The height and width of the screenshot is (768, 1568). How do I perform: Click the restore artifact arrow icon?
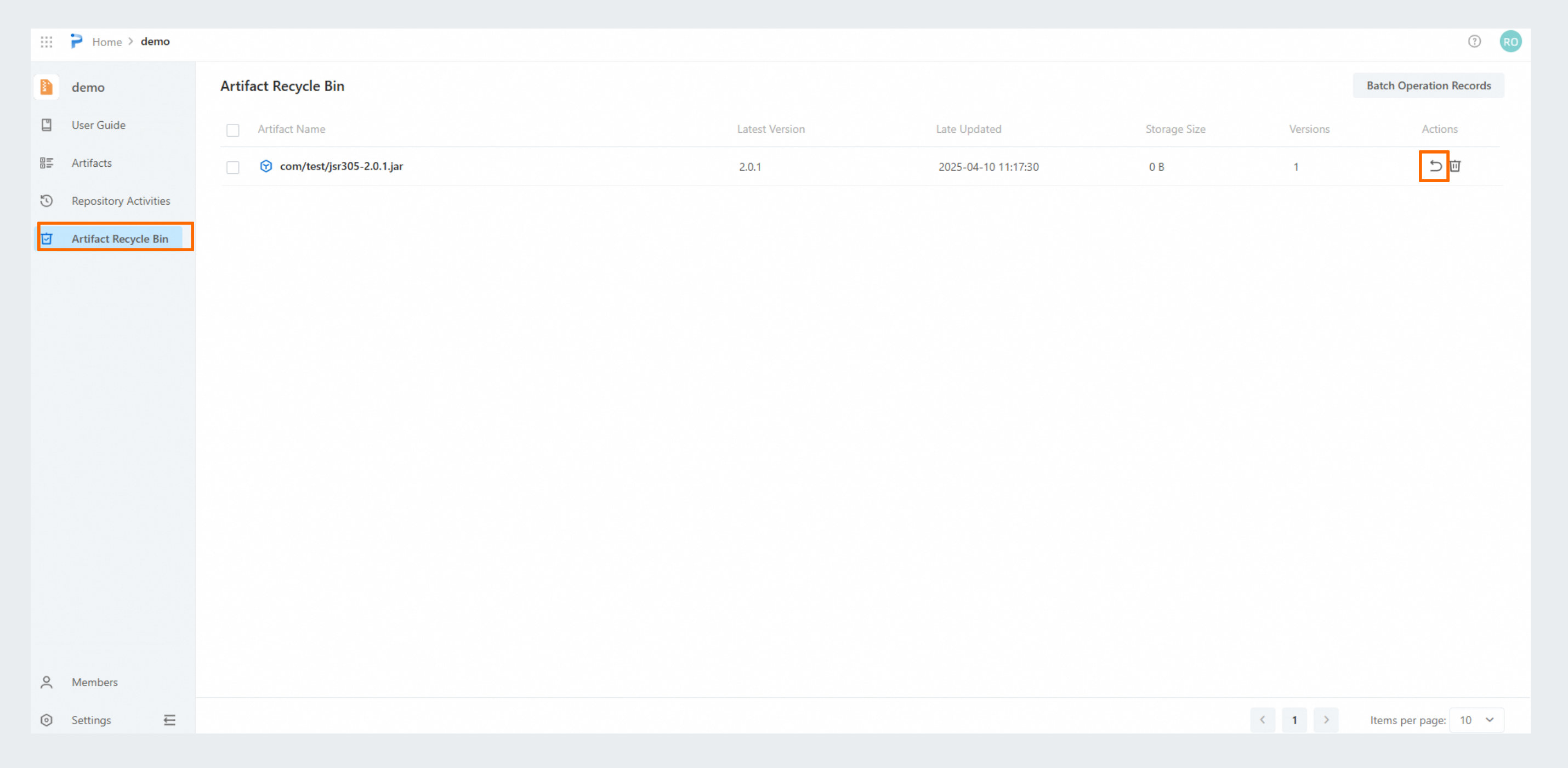[1435, 166]
